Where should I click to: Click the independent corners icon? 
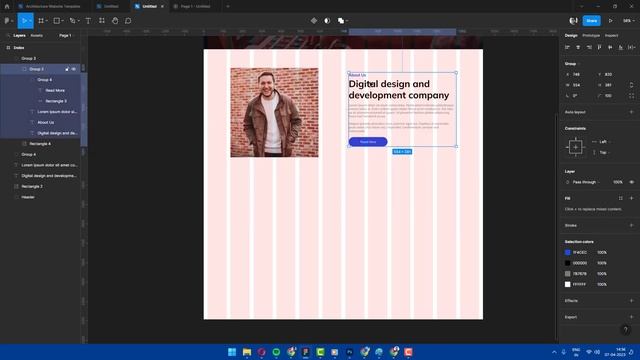pyautogui.click(x=631, y=96)
